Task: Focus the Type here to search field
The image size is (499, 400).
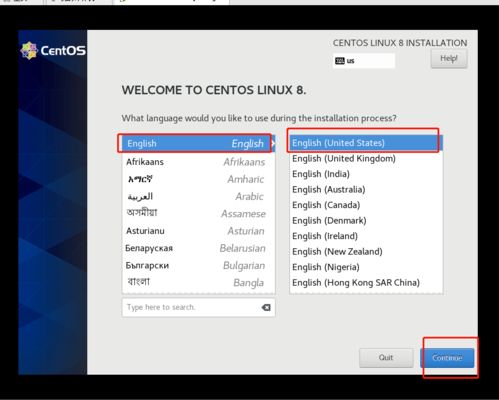Action: pyautogui.click(x=198, y=307)
